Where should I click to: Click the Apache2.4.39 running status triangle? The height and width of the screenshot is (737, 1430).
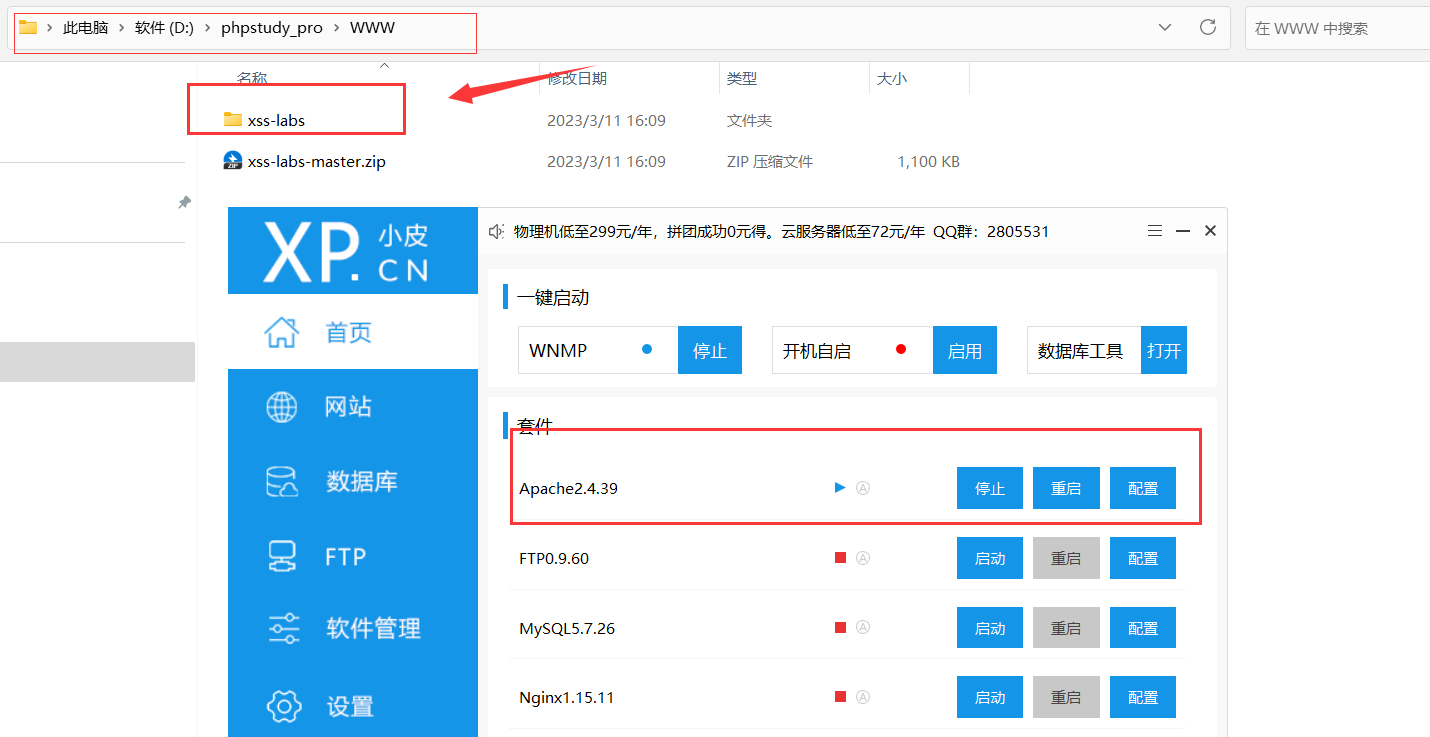(840, 488)
